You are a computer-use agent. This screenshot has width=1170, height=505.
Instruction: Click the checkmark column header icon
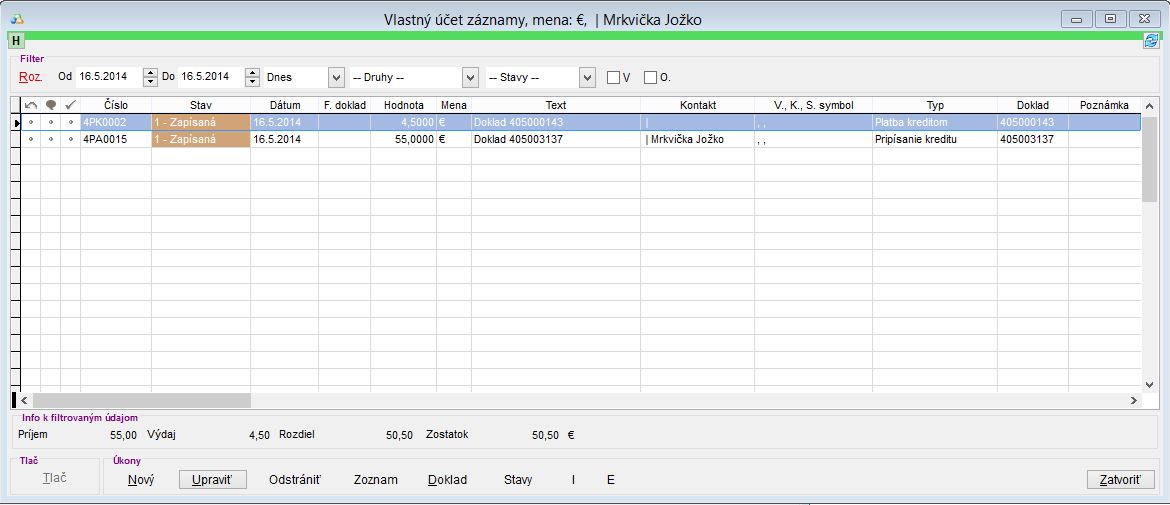[x=70, y=104]
